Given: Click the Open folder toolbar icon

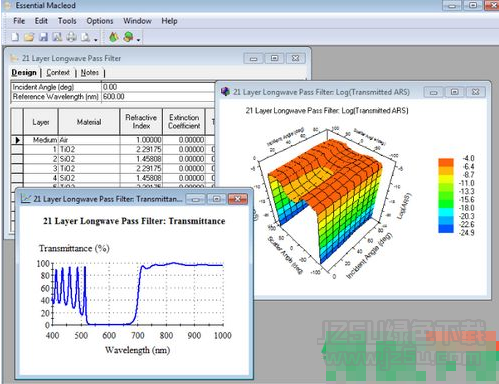Looking at the screenshot, I should pyautogui.click(x=29, y=37).
